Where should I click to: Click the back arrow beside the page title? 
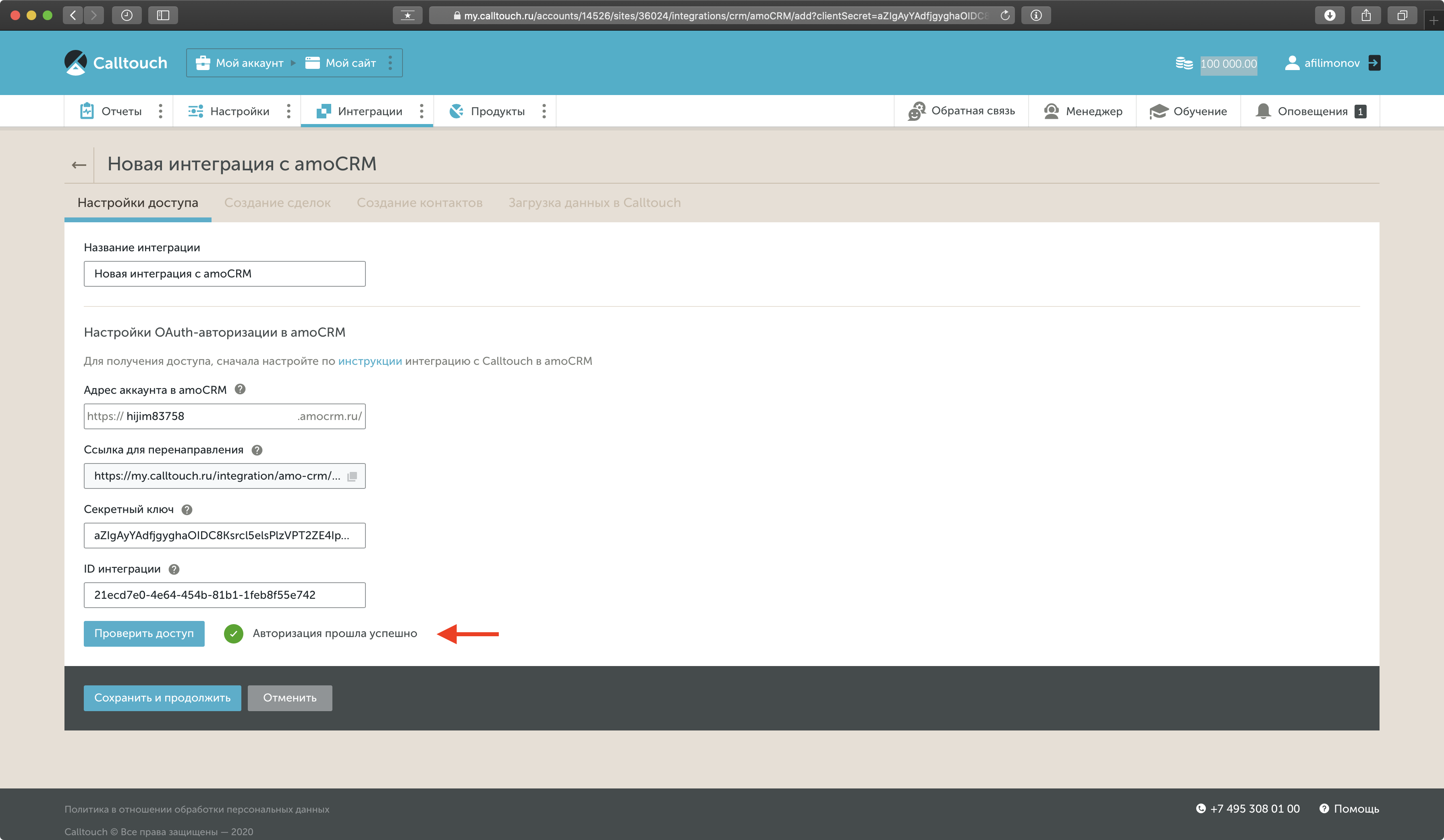pos(79,165)
